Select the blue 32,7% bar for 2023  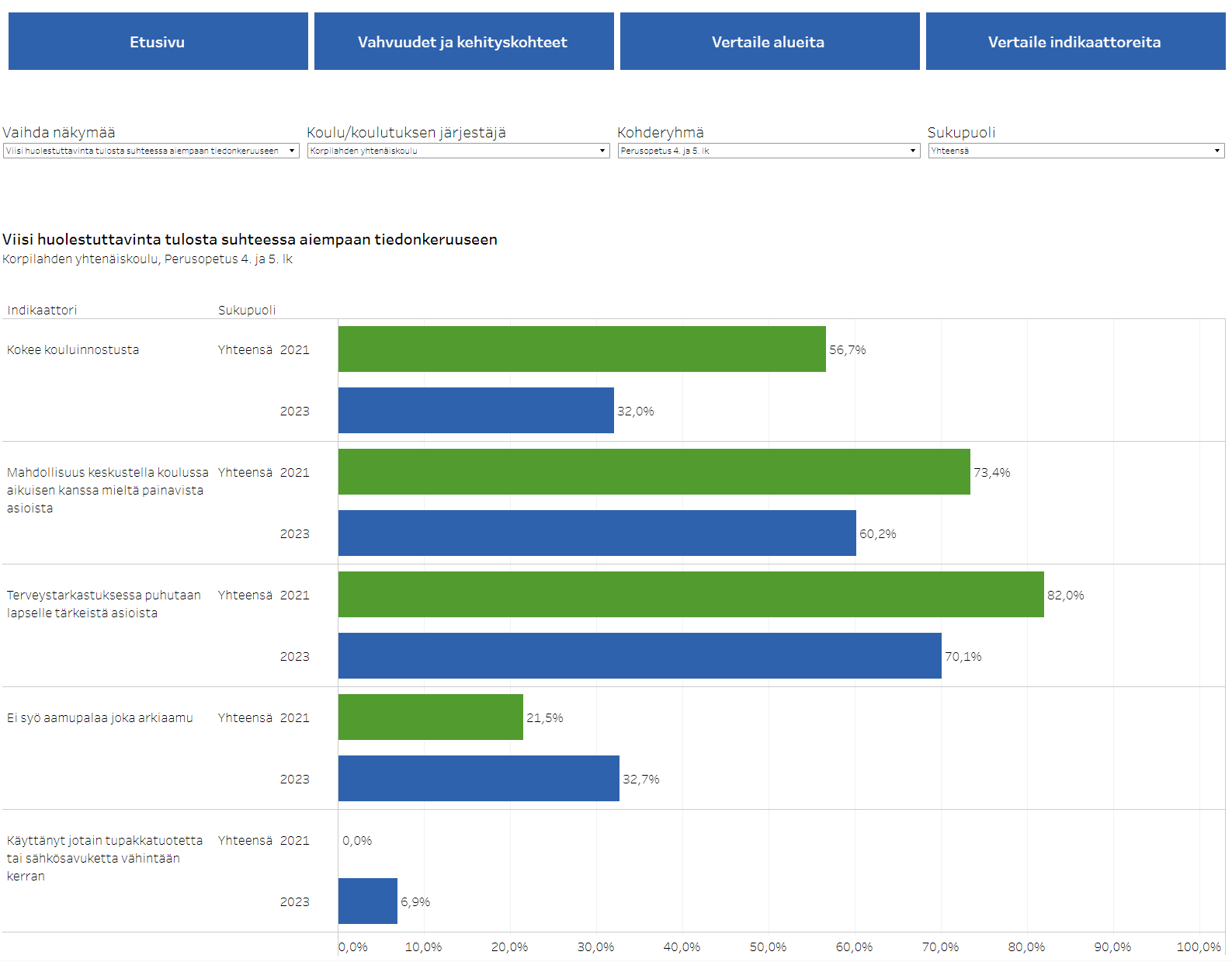pyautogui.click(x=479, y=779)
